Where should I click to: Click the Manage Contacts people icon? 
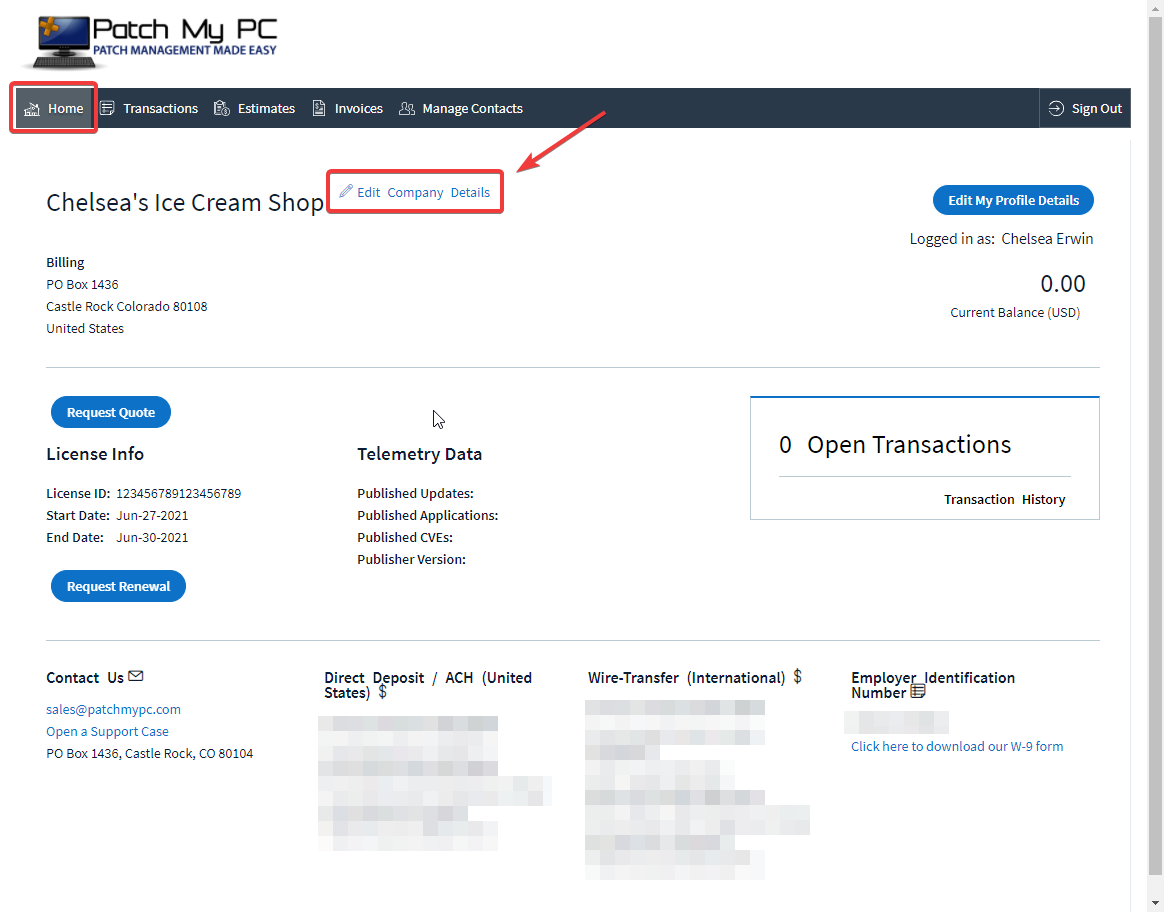coord(407,108)
